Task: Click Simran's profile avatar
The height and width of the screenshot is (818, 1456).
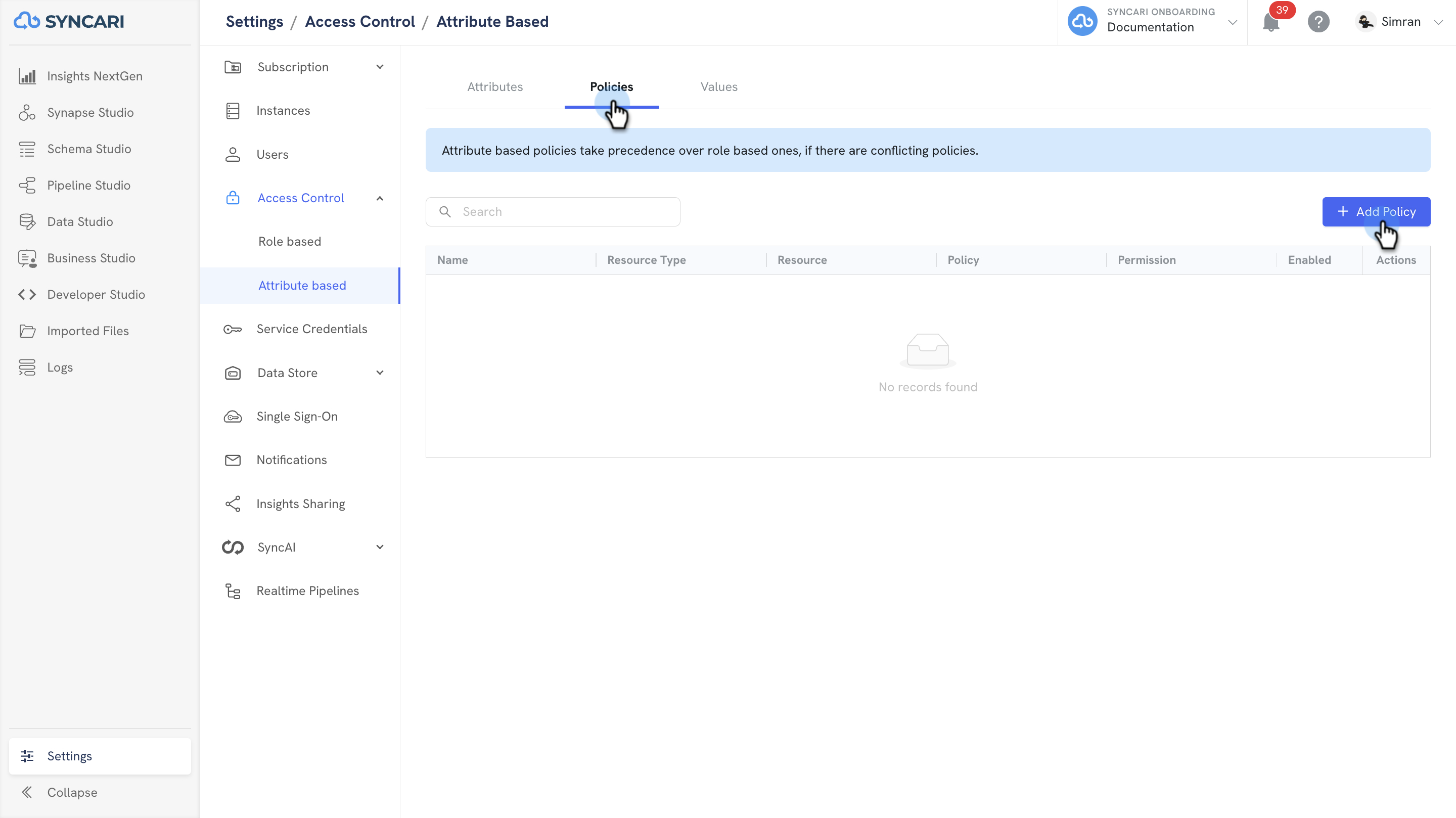Action: (1365, 21)
